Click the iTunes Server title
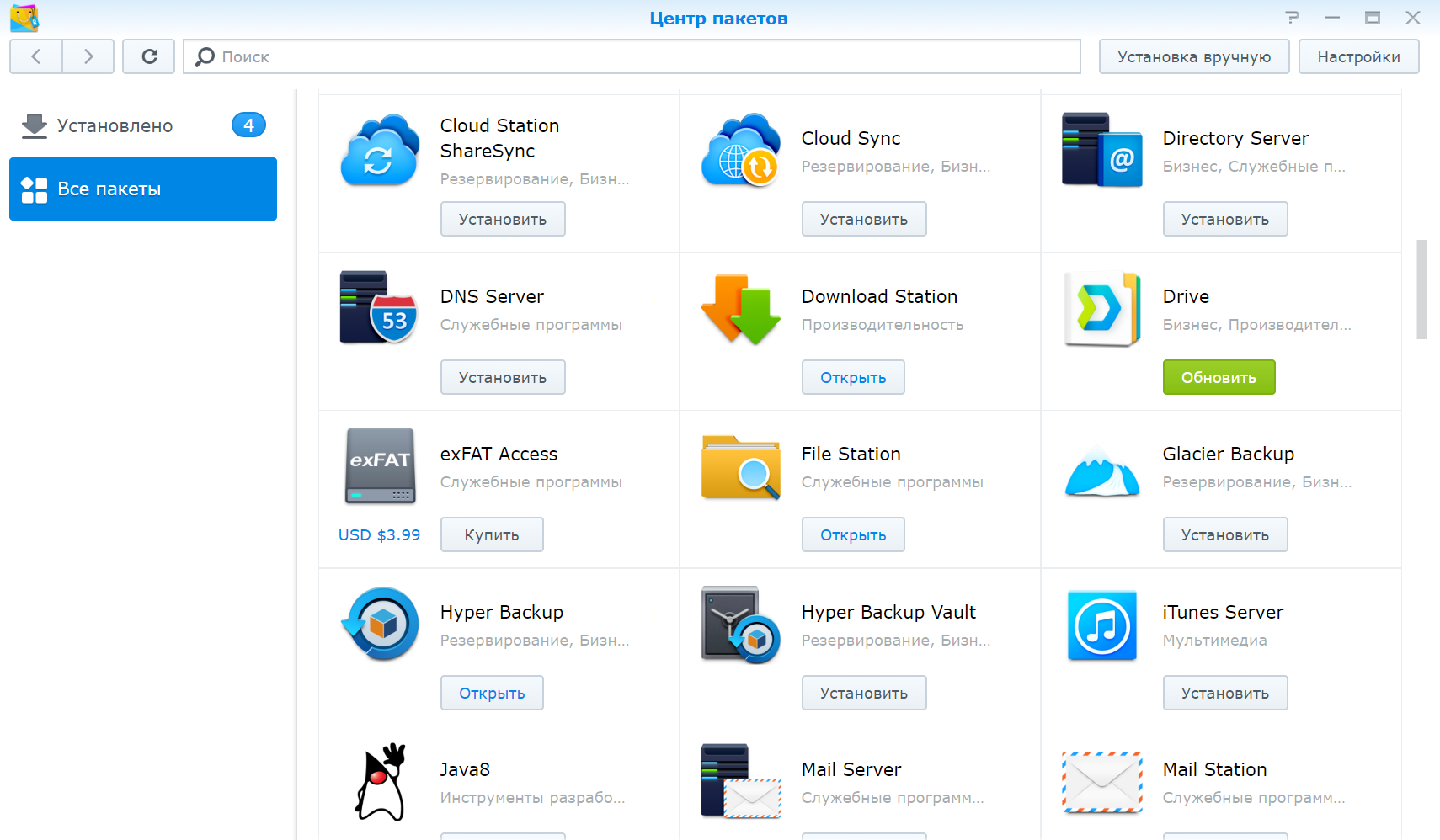 pyautogui.click(x=1223, y=612)
